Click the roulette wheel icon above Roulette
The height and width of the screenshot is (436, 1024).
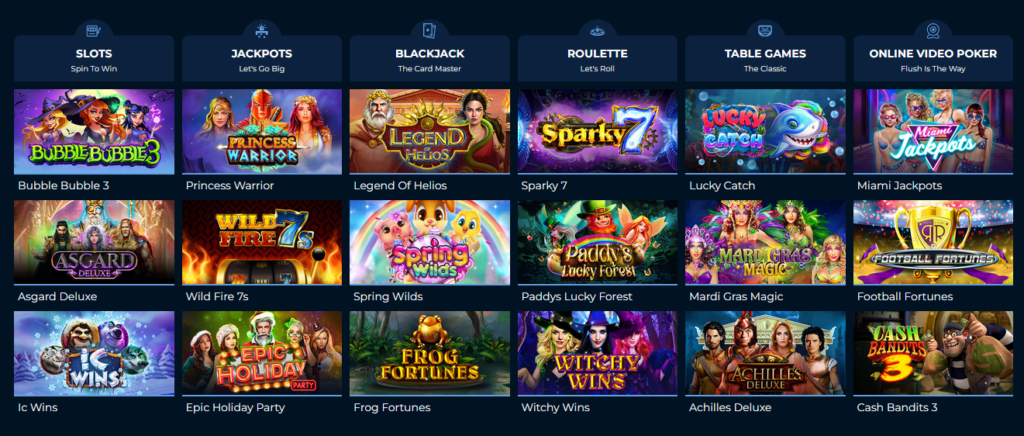[x=597, y=31]
